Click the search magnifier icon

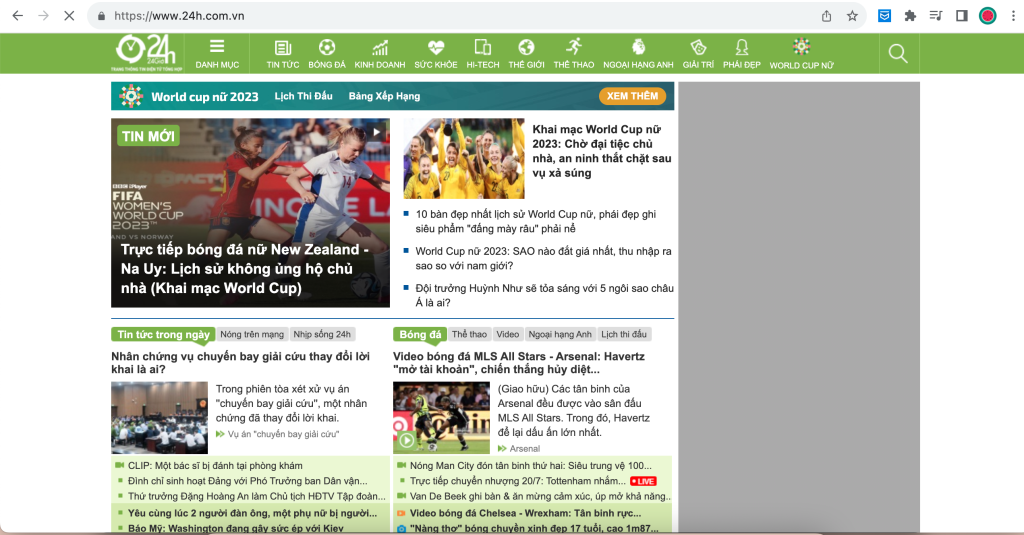click(898, 54)
